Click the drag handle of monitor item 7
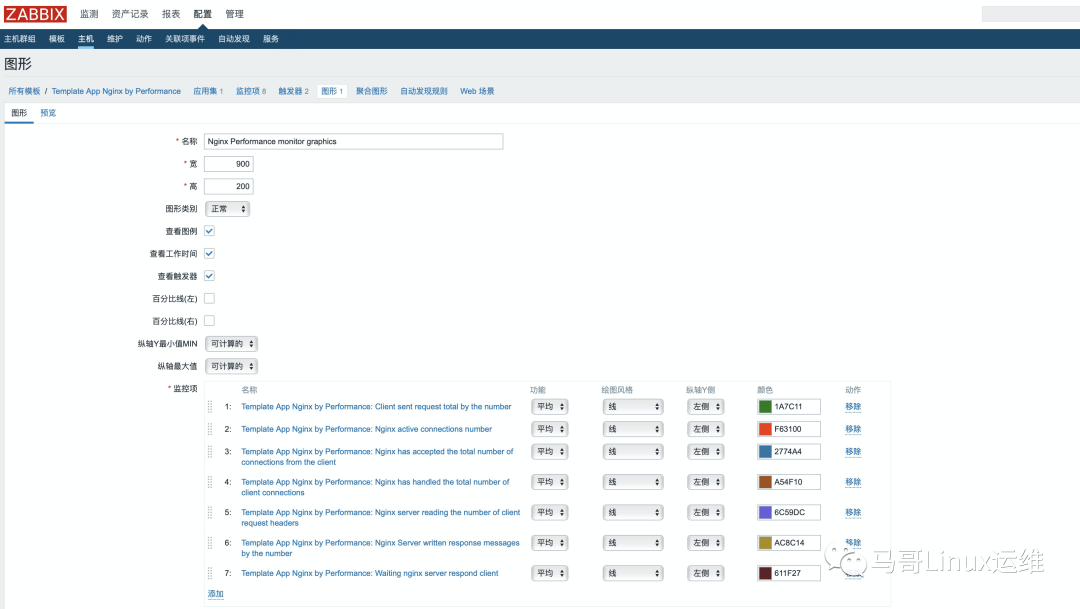This screenshot has height=609, width=1080. coord(210,573)
